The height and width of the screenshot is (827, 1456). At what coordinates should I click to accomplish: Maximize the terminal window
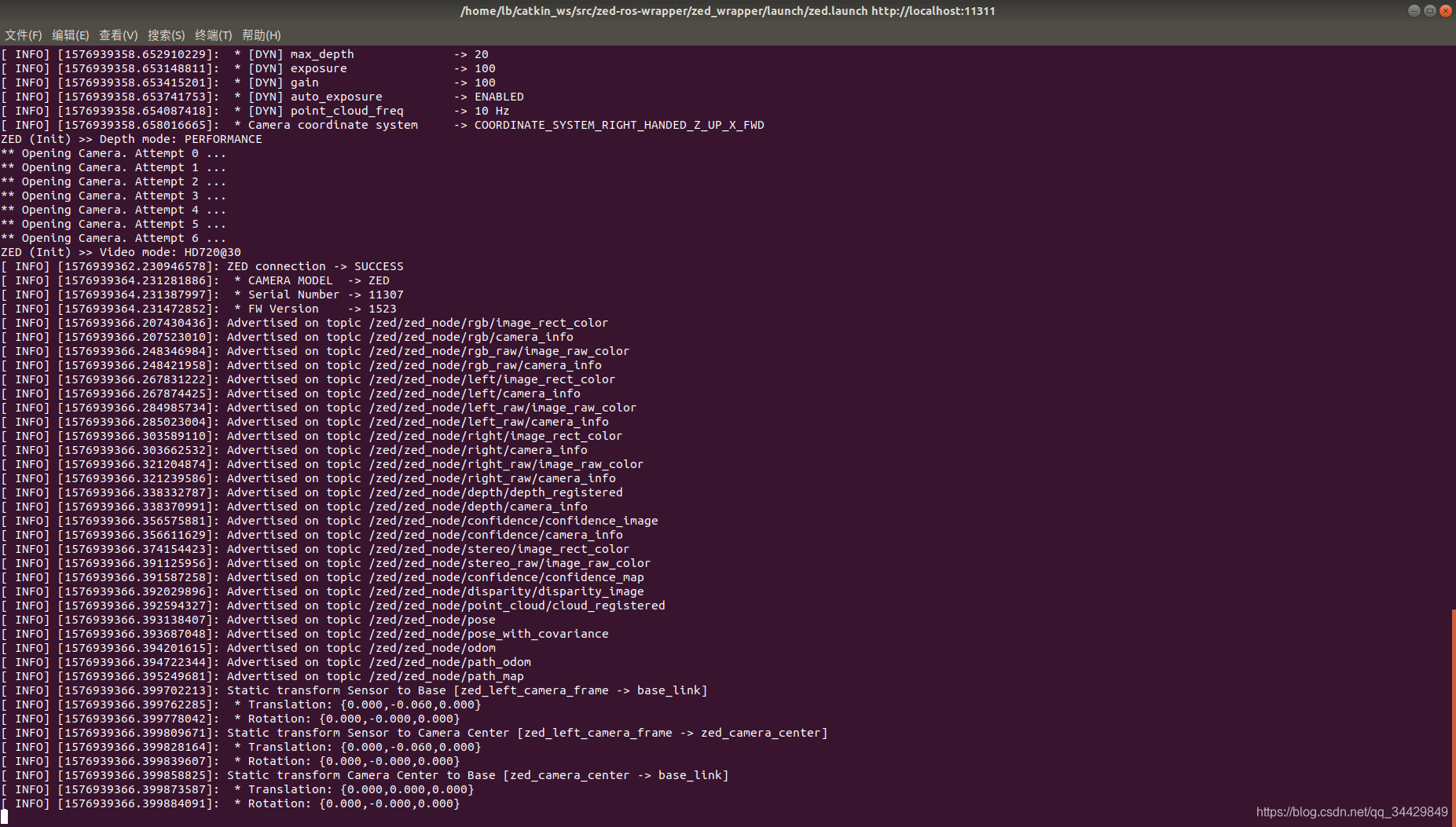[1430, 11]
